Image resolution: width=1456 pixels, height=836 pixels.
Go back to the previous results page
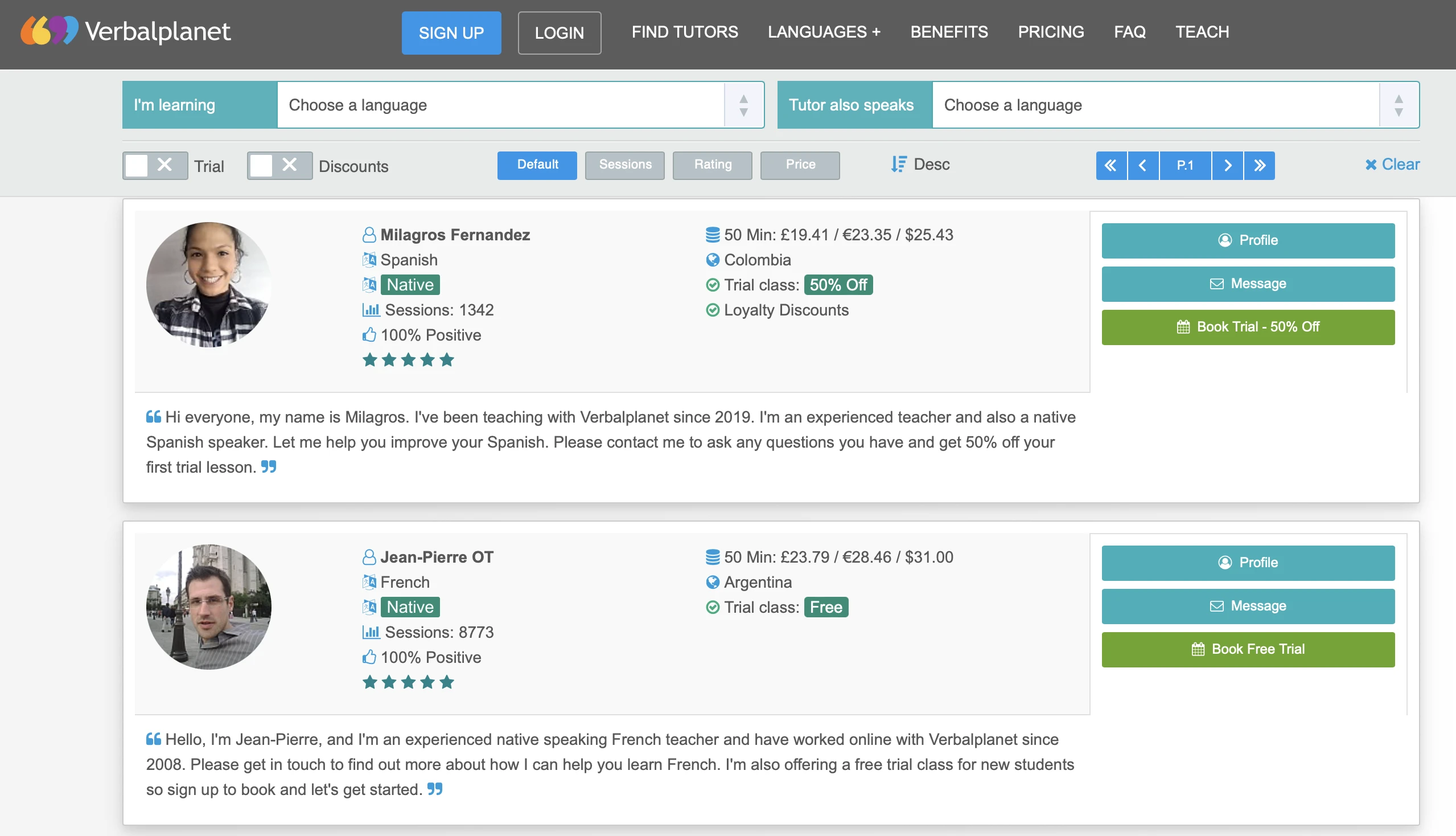1143,165
